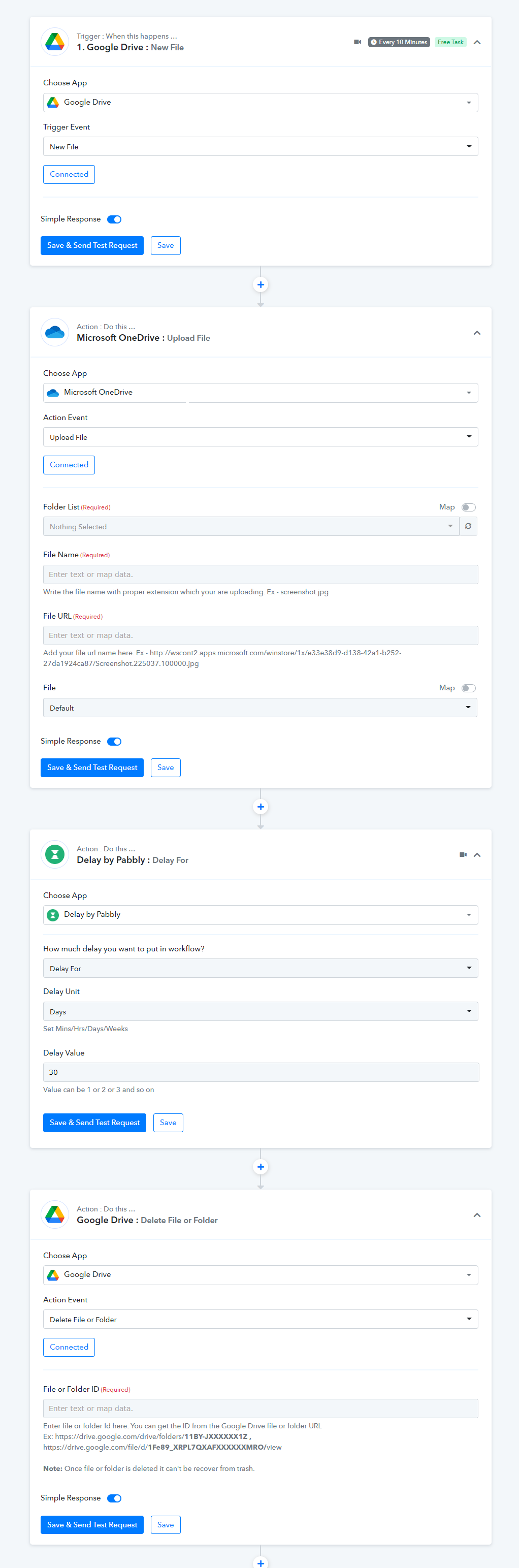Click Connected button in Google Drive trigger step
The height and width of the screenshot is (1568, 519).
pos(69,174)
